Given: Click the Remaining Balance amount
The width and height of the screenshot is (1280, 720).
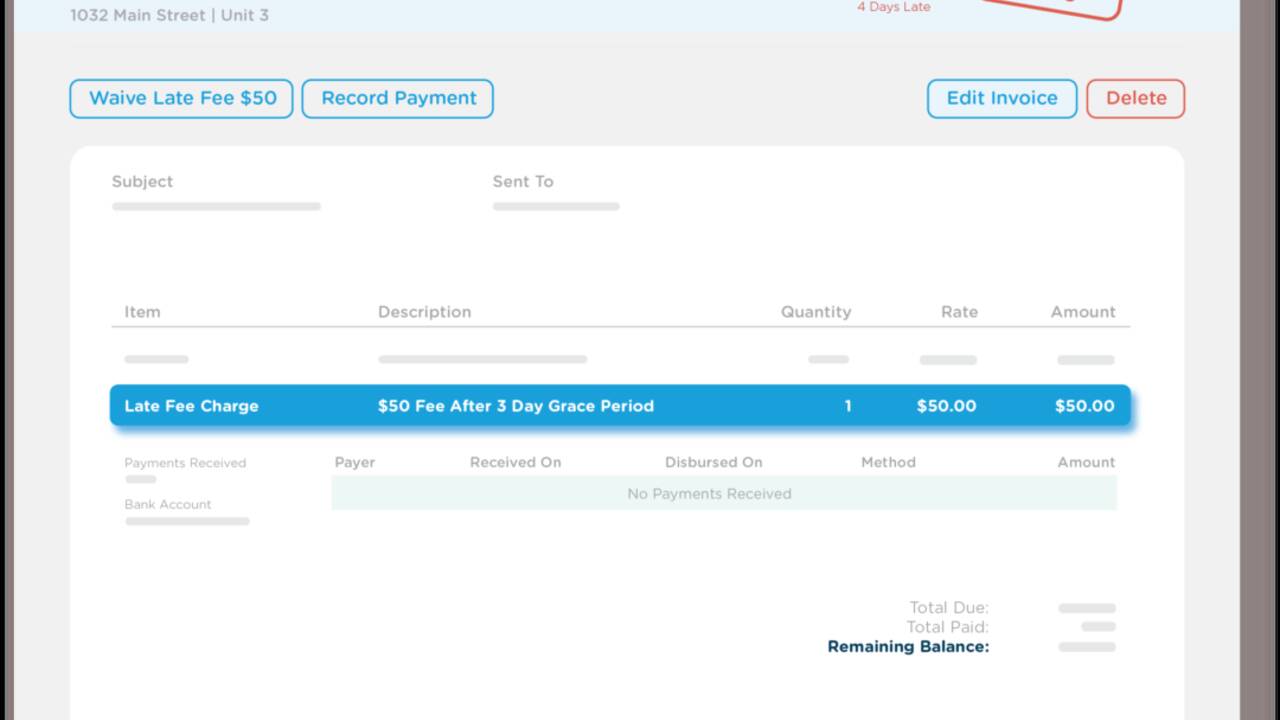Looking at the screenshot, I should click(x=1087, y=647).
